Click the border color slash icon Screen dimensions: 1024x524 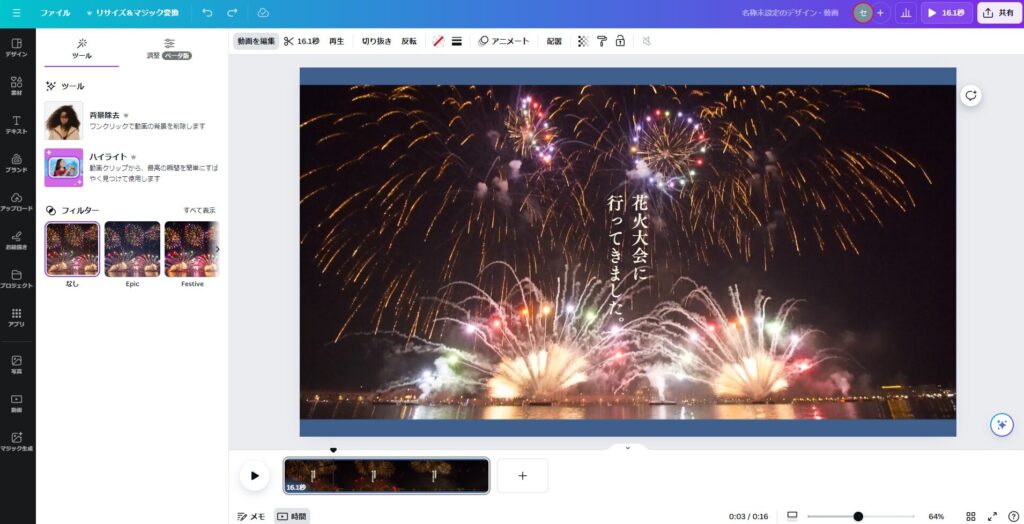click(x=437, y=41)
